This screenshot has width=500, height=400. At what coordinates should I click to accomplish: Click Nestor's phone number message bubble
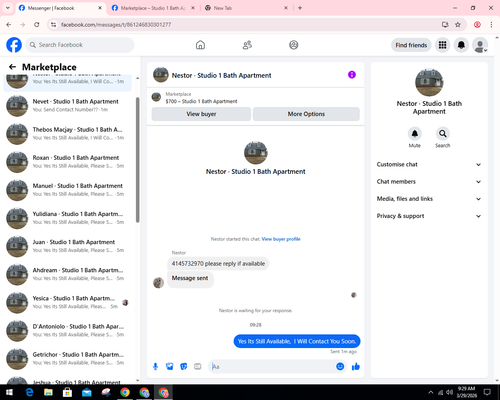(x=218, y=264)
